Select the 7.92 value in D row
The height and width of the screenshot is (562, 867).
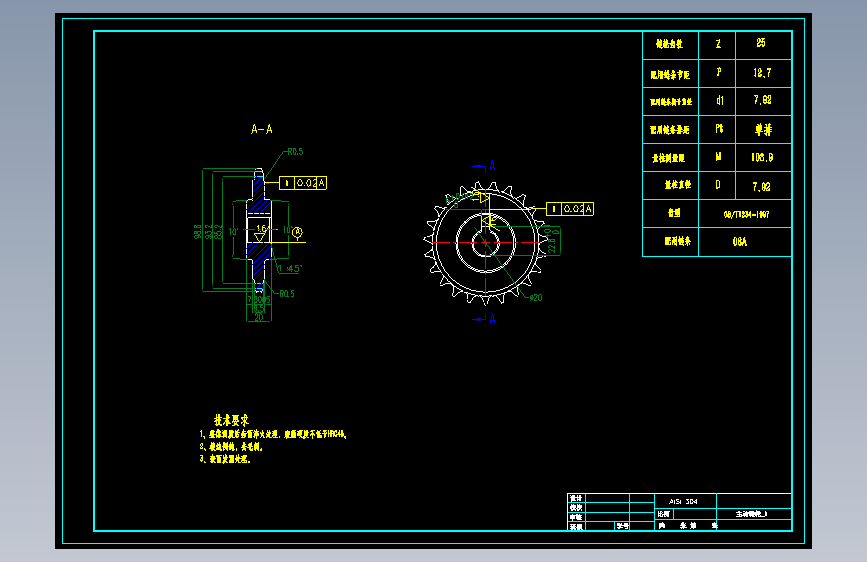[761, 187]
